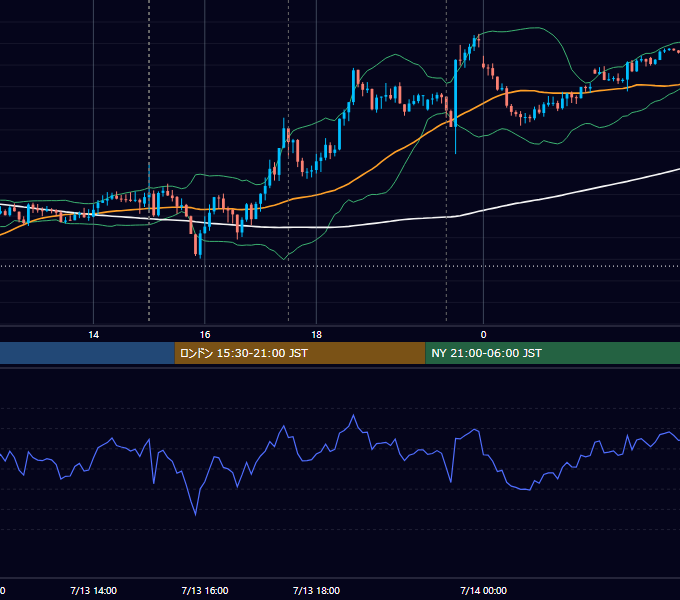Click the 7/13 18:00 date label
680x600 pixels.
pos(316,590)
